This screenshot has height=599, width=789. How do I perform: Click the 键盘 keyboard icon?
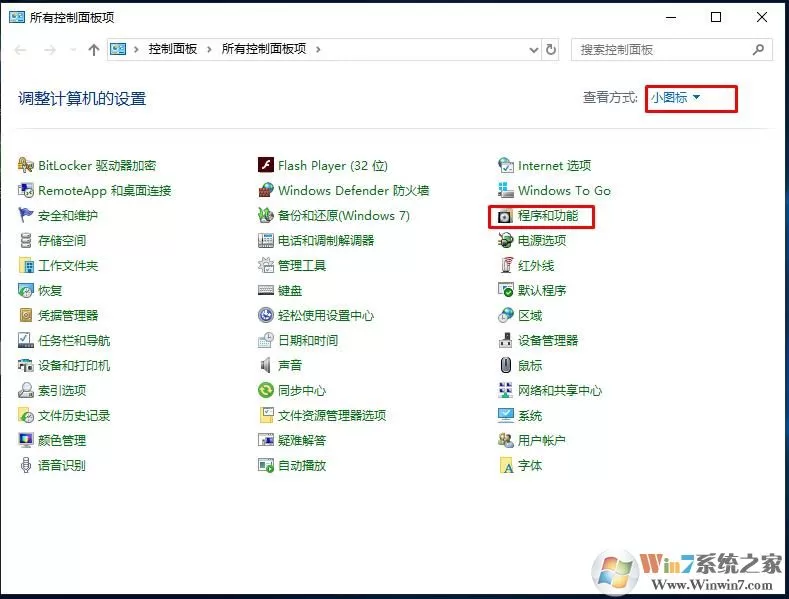click(x=266, y=290)
